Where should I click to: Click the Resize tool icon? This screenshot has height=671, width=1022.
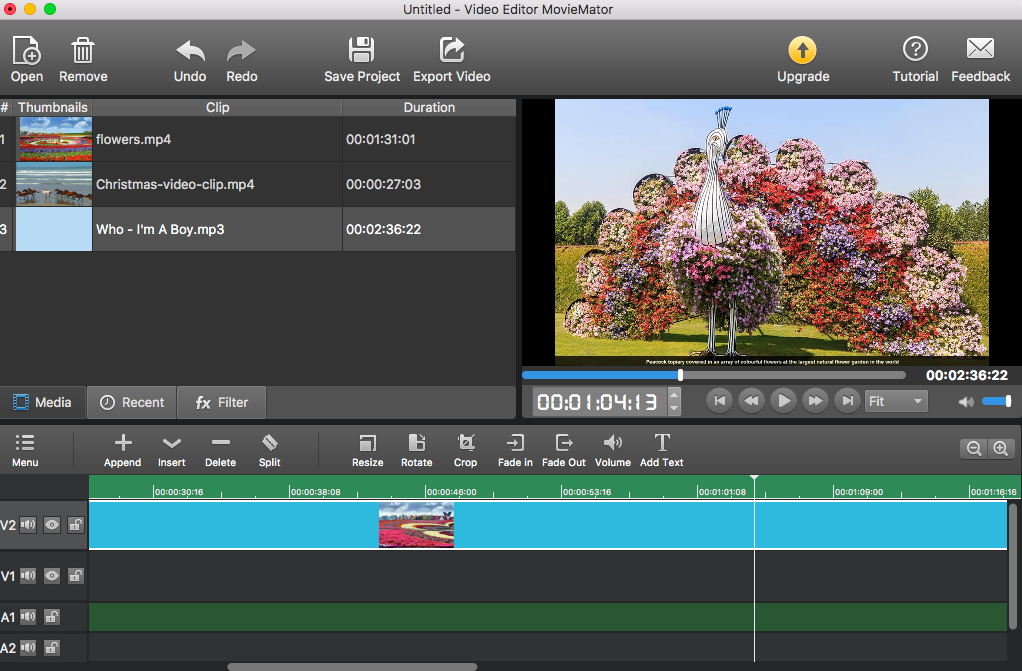click(367, 444)
